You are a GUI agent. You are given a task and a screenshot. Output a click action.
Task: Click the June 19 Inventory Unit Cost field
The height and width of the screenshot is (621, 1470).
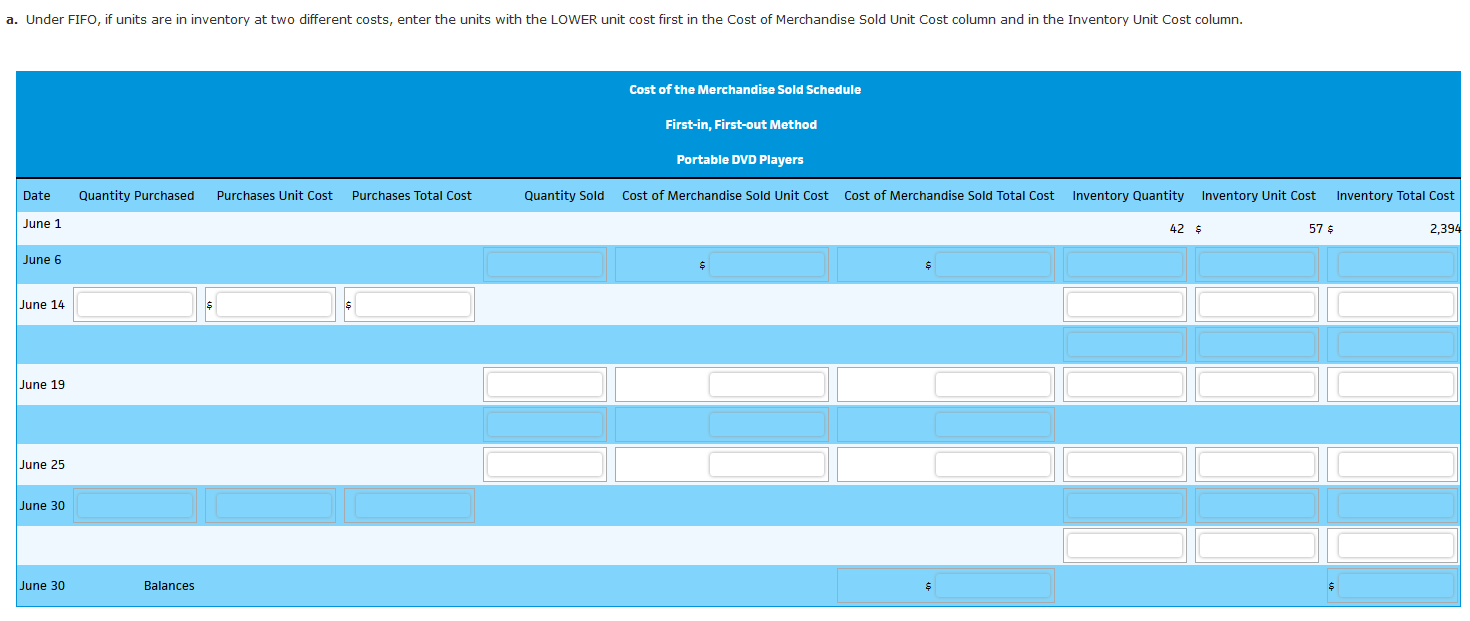tap(1256, 383)
